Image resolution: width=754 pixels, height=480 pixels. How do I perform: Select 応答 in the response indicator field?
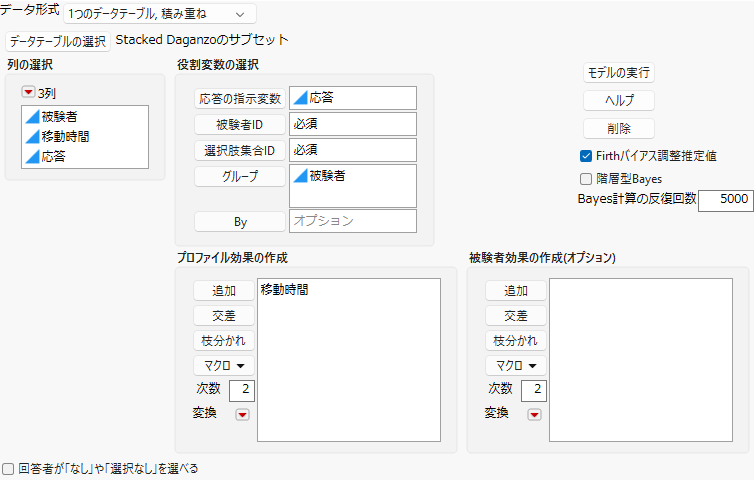click(x=352, y=98)
